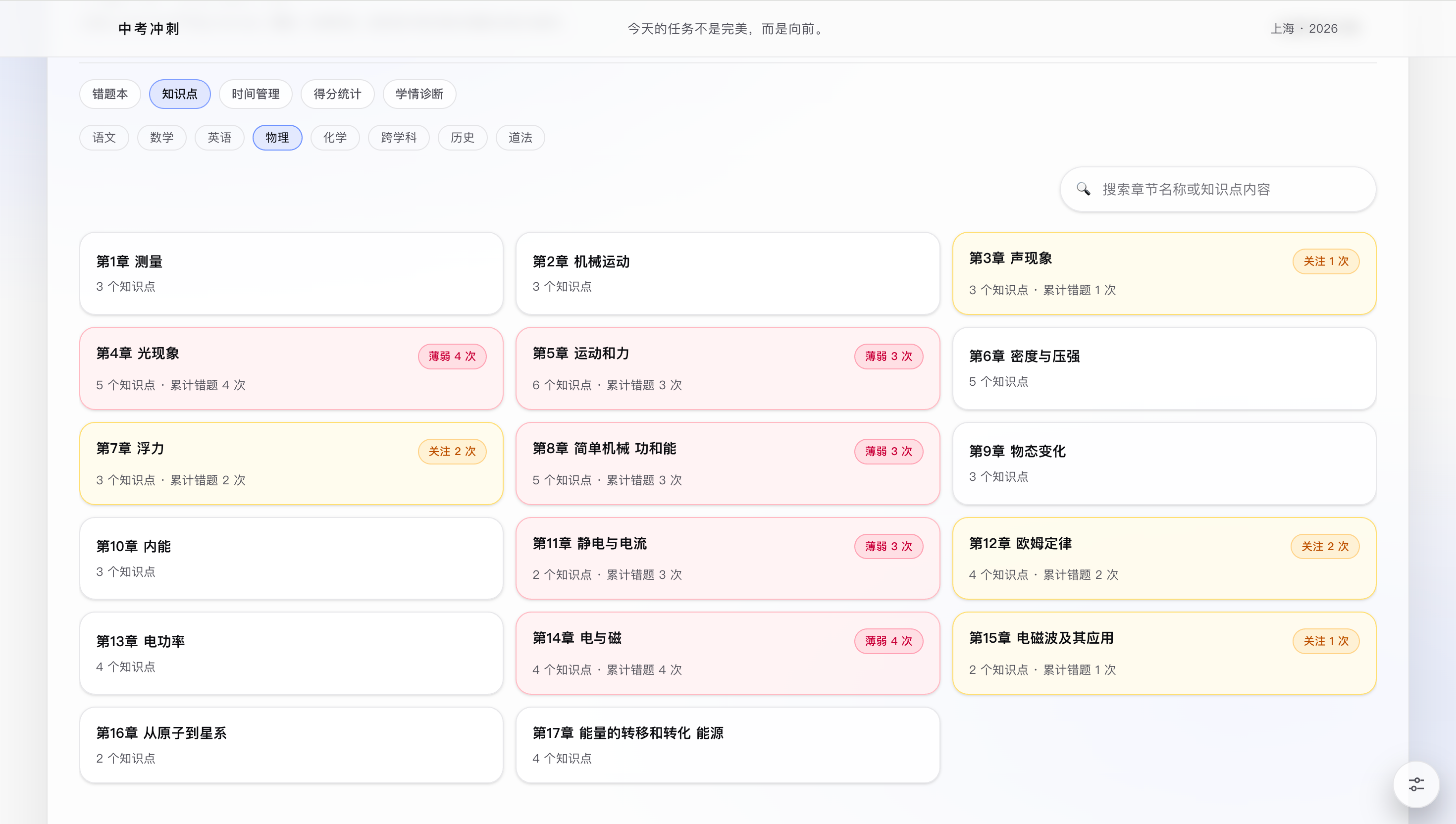1456x824 pixels.
Task: Expand the 第3章 声现象 card
Action: point(1164,273)
